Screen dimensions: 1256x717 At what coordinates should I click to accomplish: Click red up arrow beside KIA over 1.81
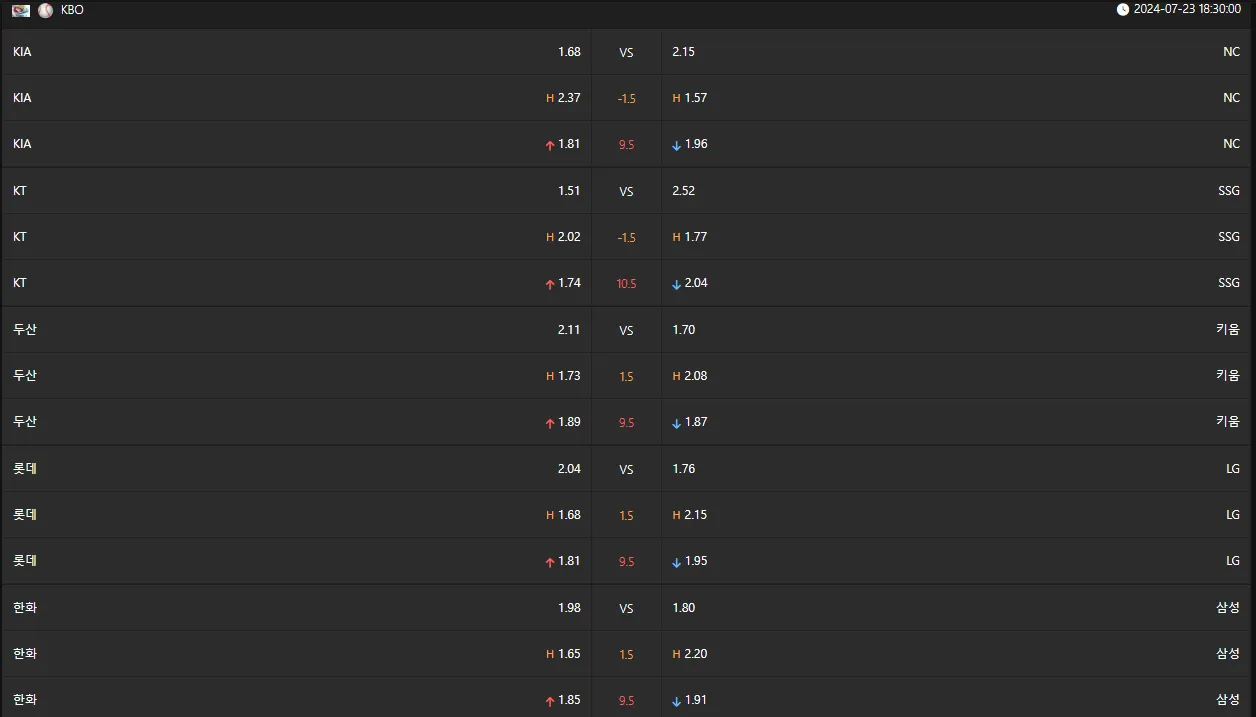[x=550, y=145]
